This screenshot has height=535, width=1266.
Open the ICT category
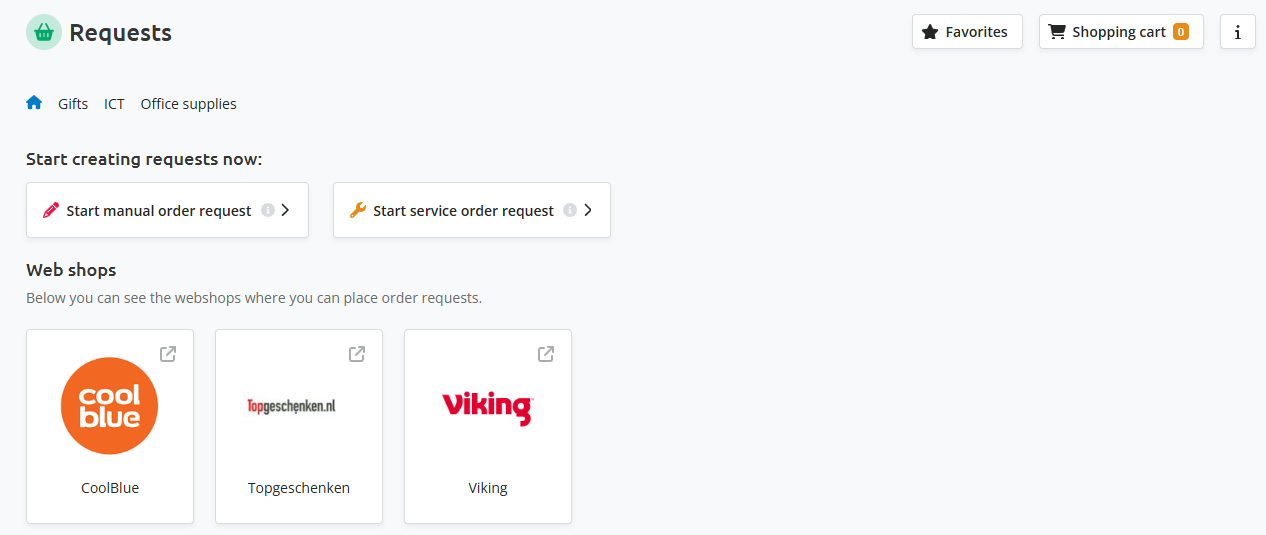tap(114, 104)
